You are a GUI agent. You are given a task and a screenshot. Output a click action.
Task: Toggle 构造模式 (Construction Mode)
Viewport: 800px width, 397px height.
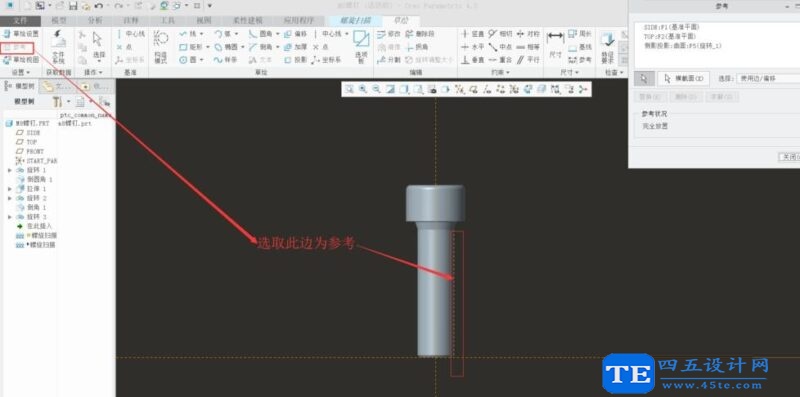[x=161, y=46]
